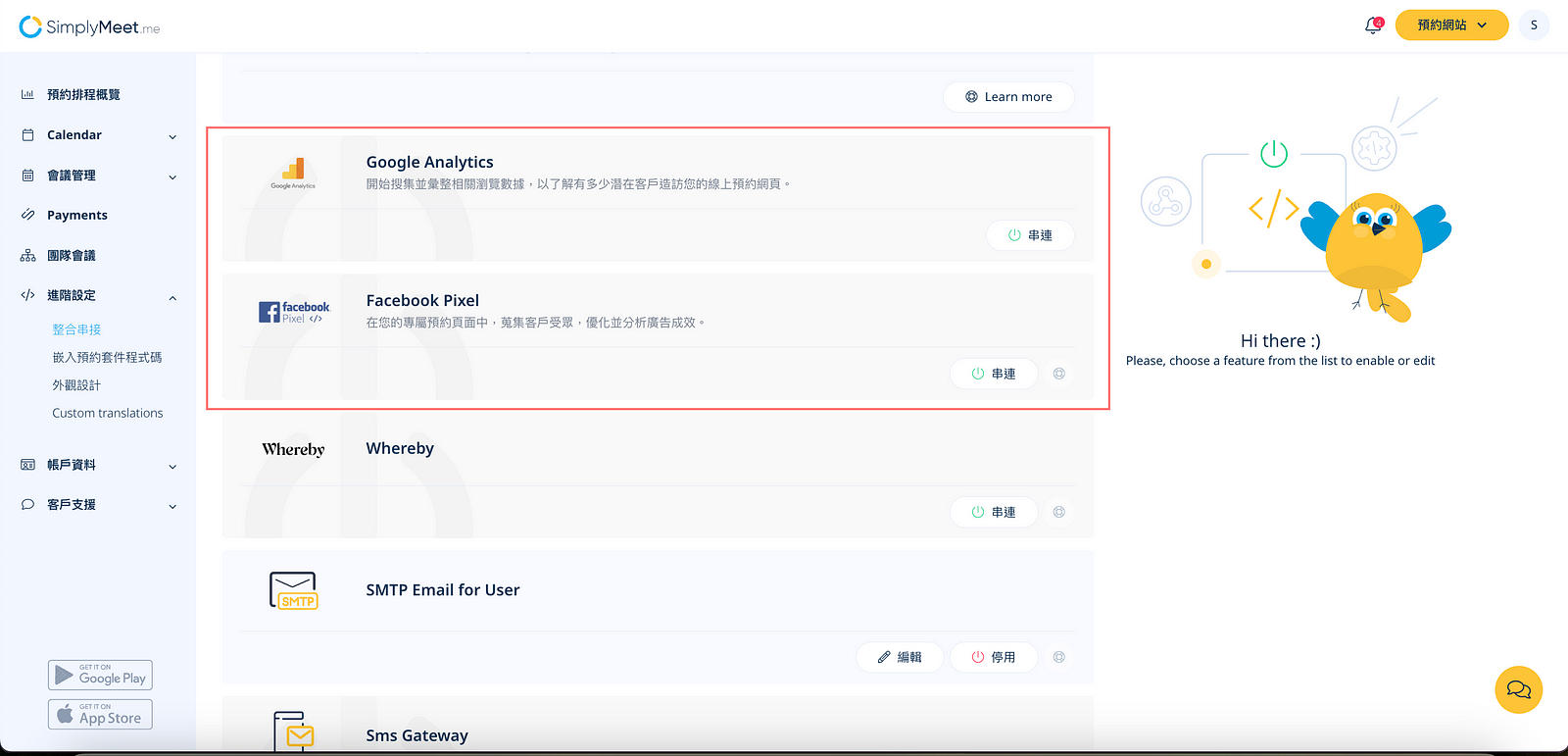The image size is (1568, 756).
Task: Click the Google Analytics logo
Action: pos(293,174)
